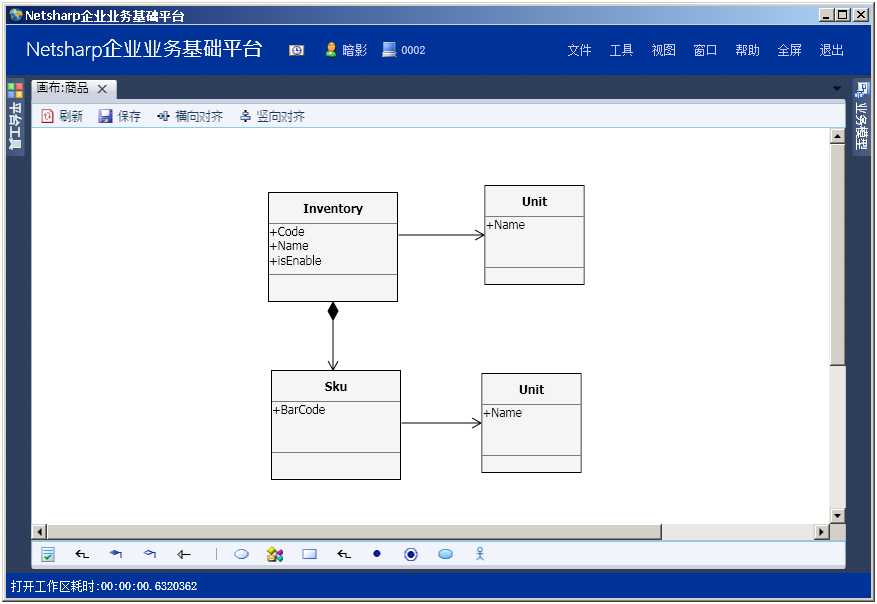Screen dimensions: 877x604
Task: Select the hollow-head inheritance arrow tool
Action: click(x=184, y=554)
